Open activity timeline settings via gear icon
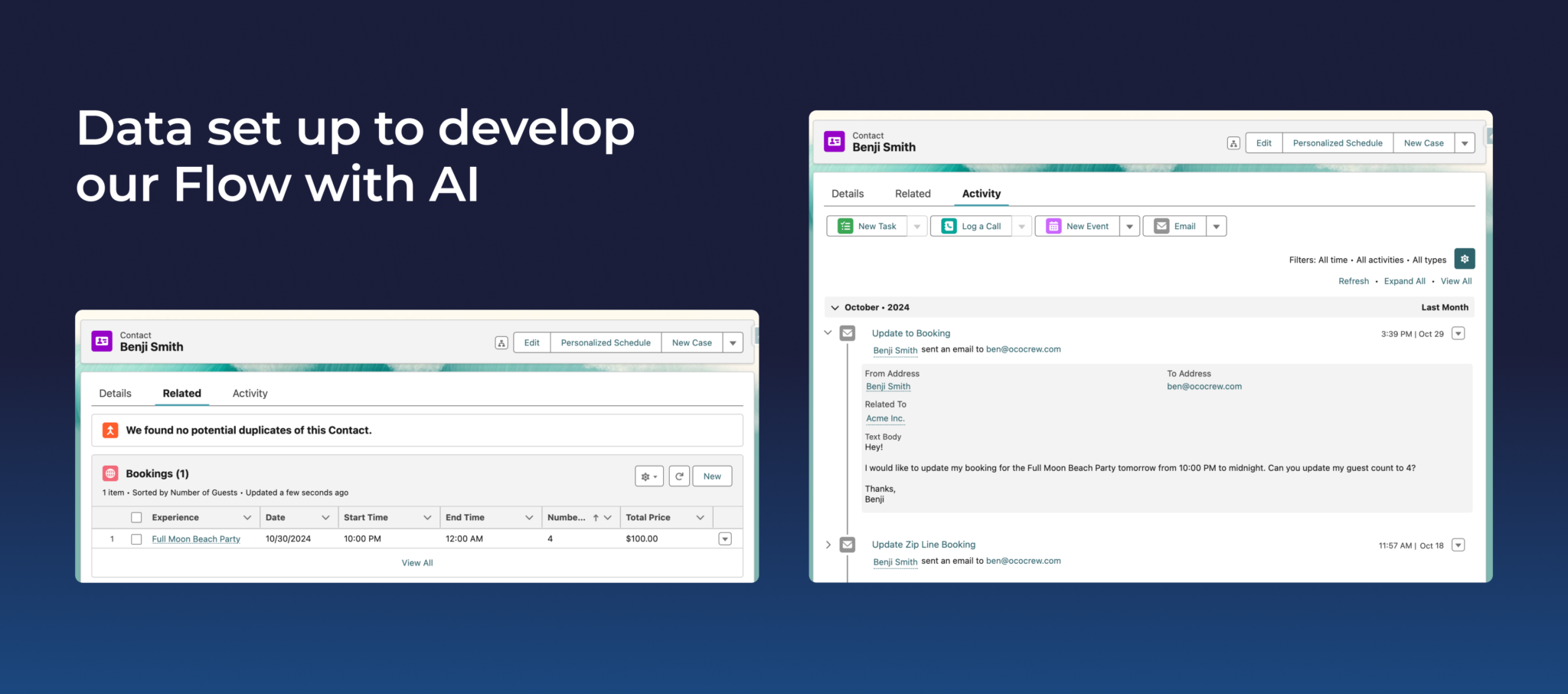Screen dimensions: 1568x694 (1464, 259)
